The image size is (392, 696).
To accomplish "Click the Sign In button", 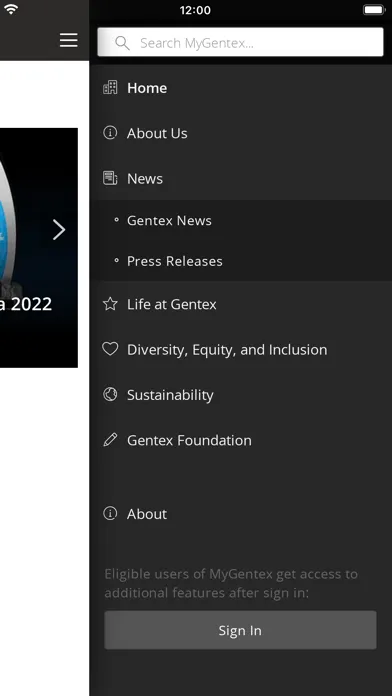I will click(240, 630).
